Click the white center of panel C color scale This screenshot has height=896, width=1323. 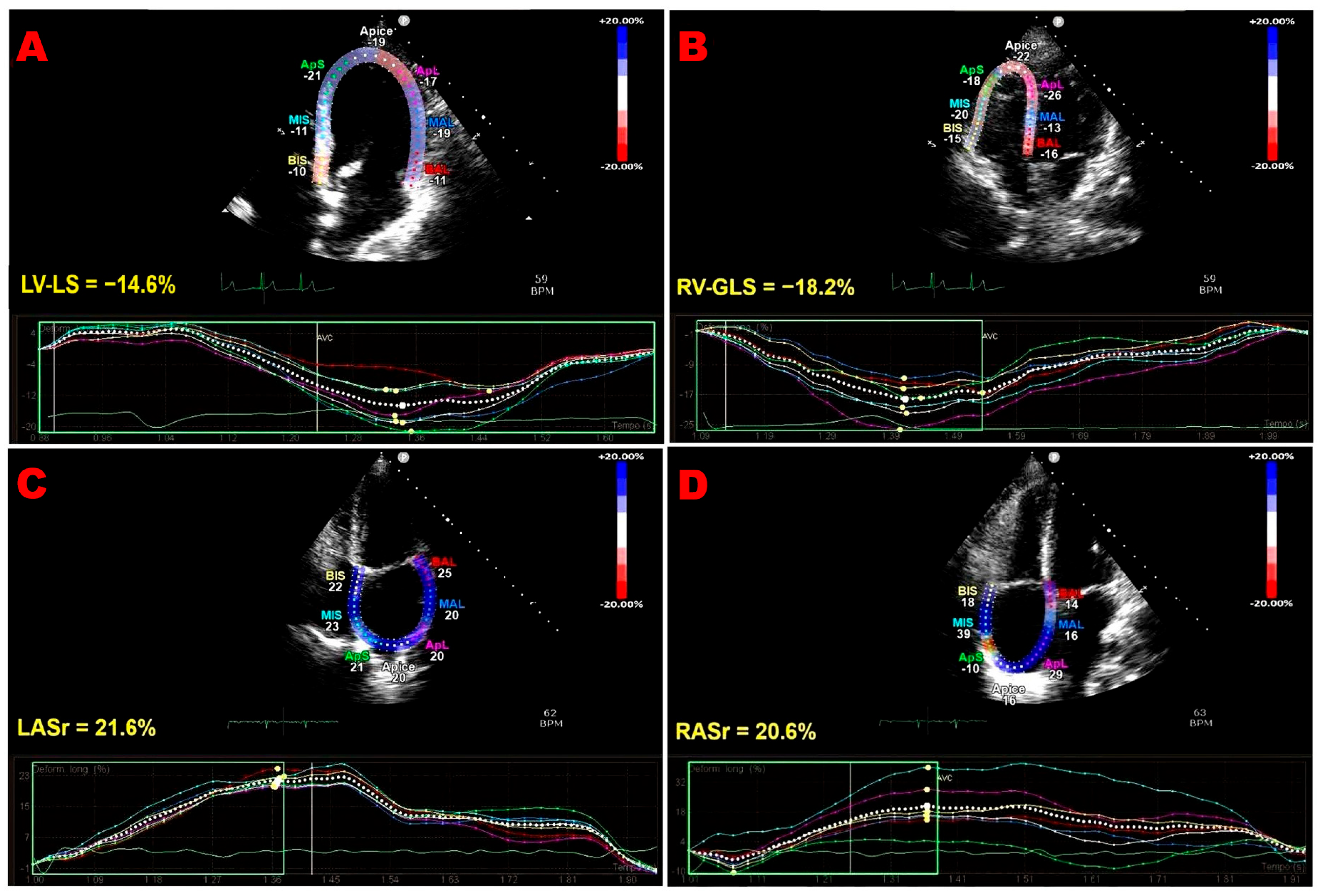pyautogui.click(x=622, y=529)
